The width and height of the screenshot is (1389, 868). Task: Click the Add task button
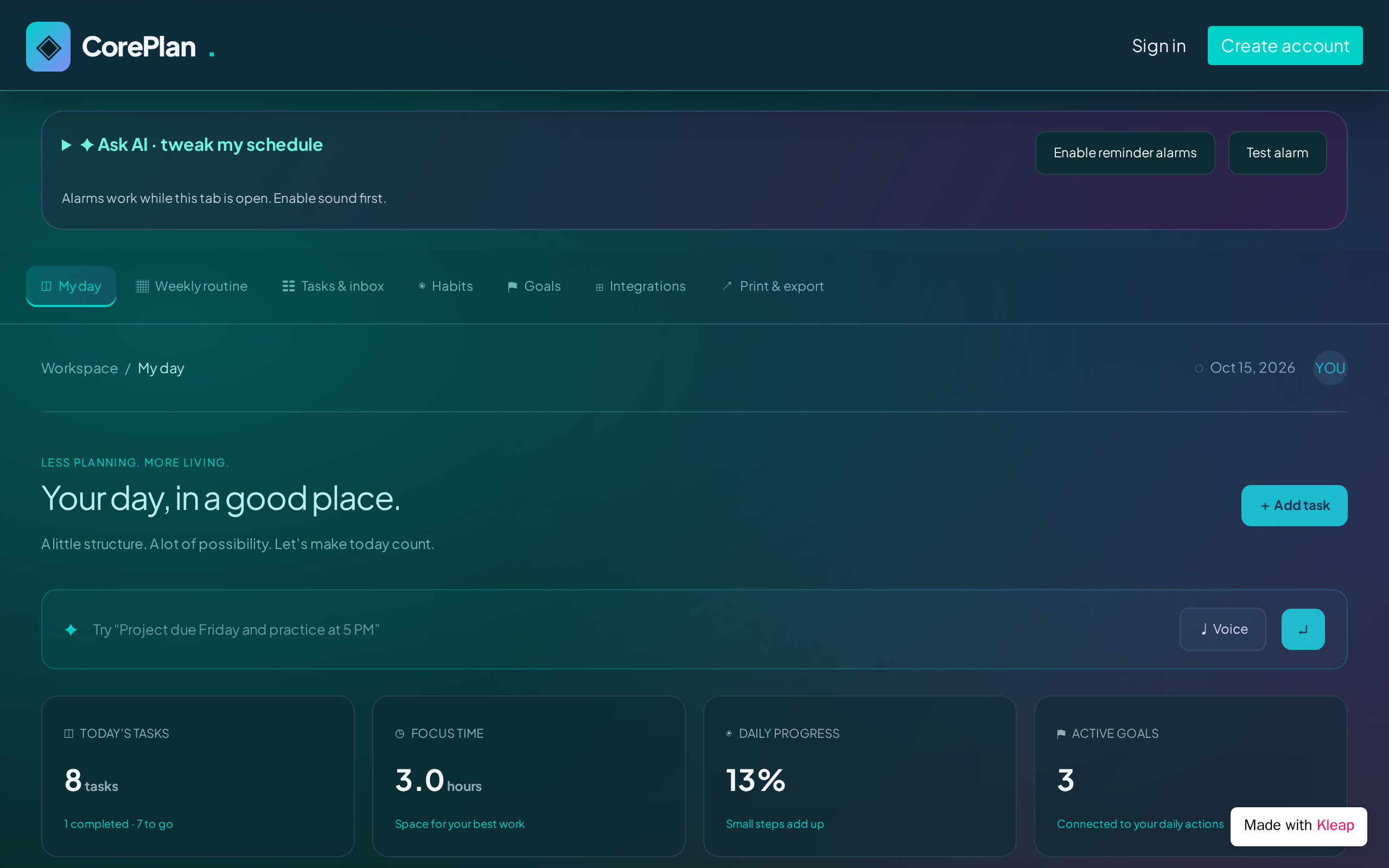pos(1294,505)
